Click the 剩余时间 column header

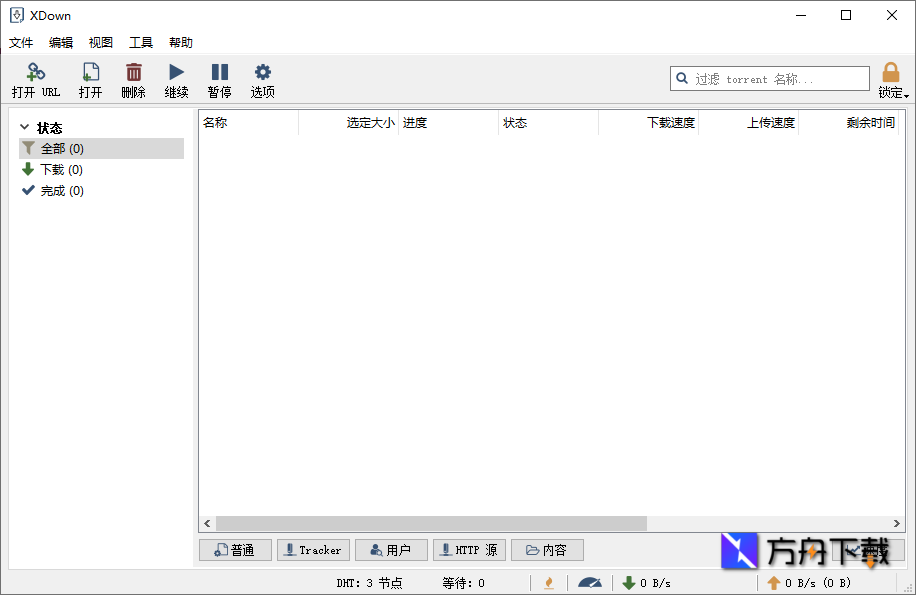[x=872, y=122]
